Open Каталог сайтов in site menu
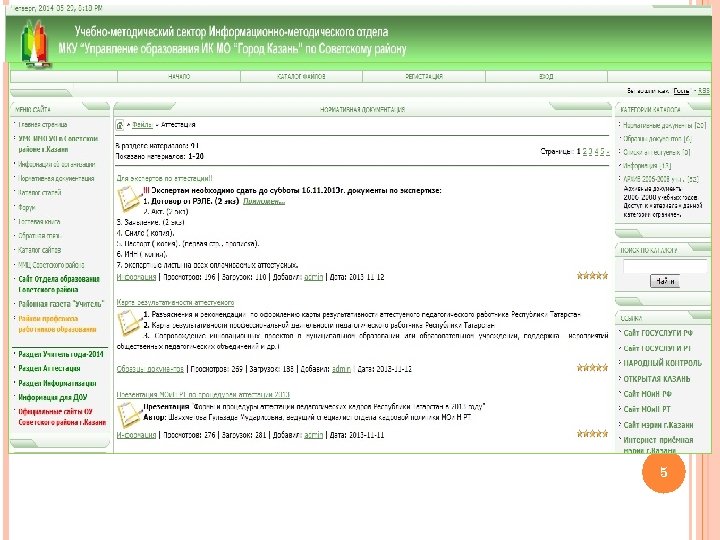Image resolution: width=720 pixels, height=540 pixels. coord(39,250)
